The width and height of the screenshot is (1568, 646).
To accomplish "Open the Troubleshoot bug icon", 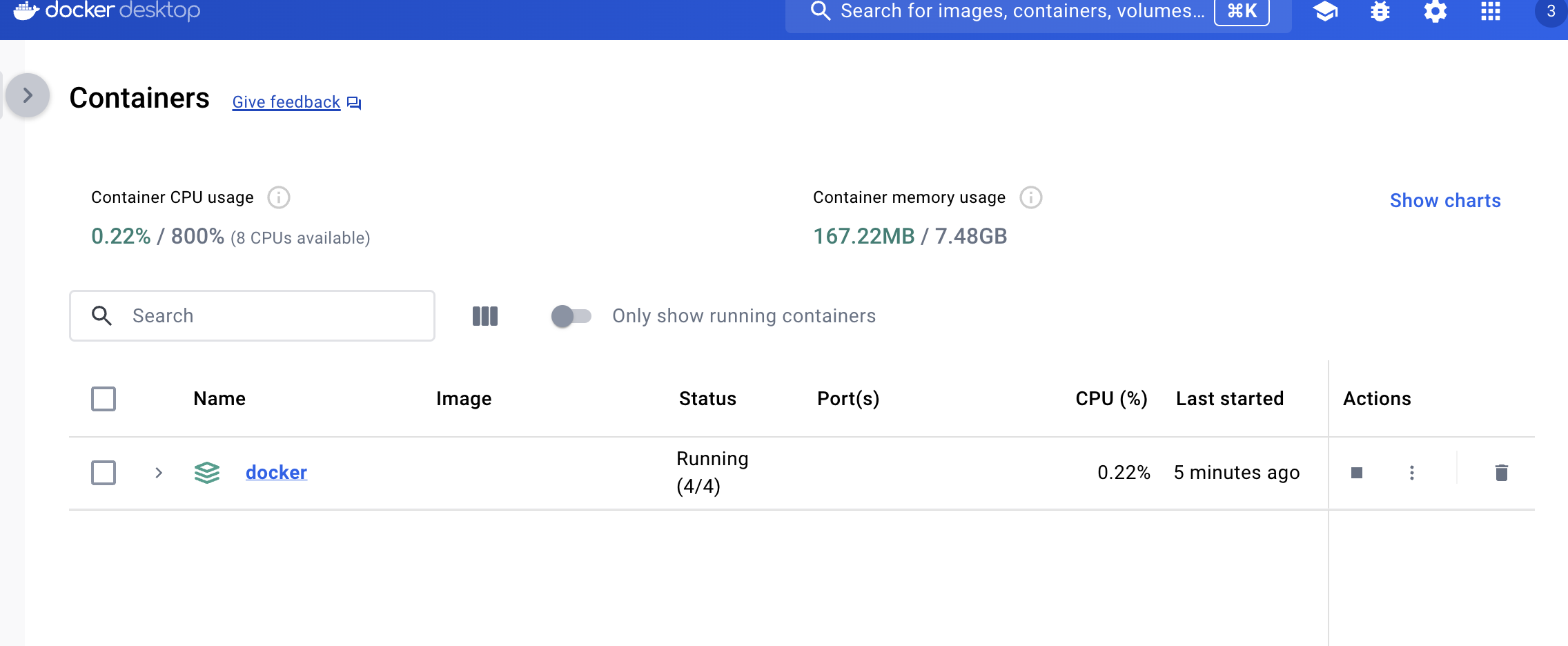I will point(1380,11).
